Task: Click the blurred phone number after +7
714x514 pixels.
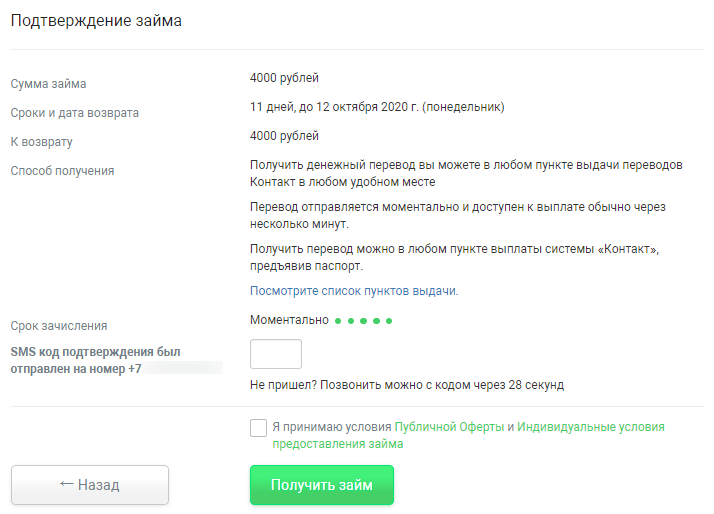Action: point(183,368)
